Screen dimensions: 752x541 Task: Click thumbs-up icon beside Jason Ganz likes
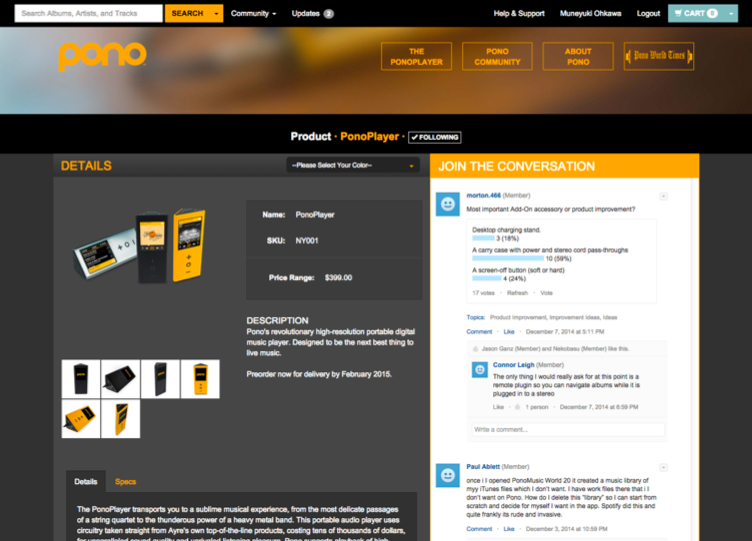click(x=475, y=349)
